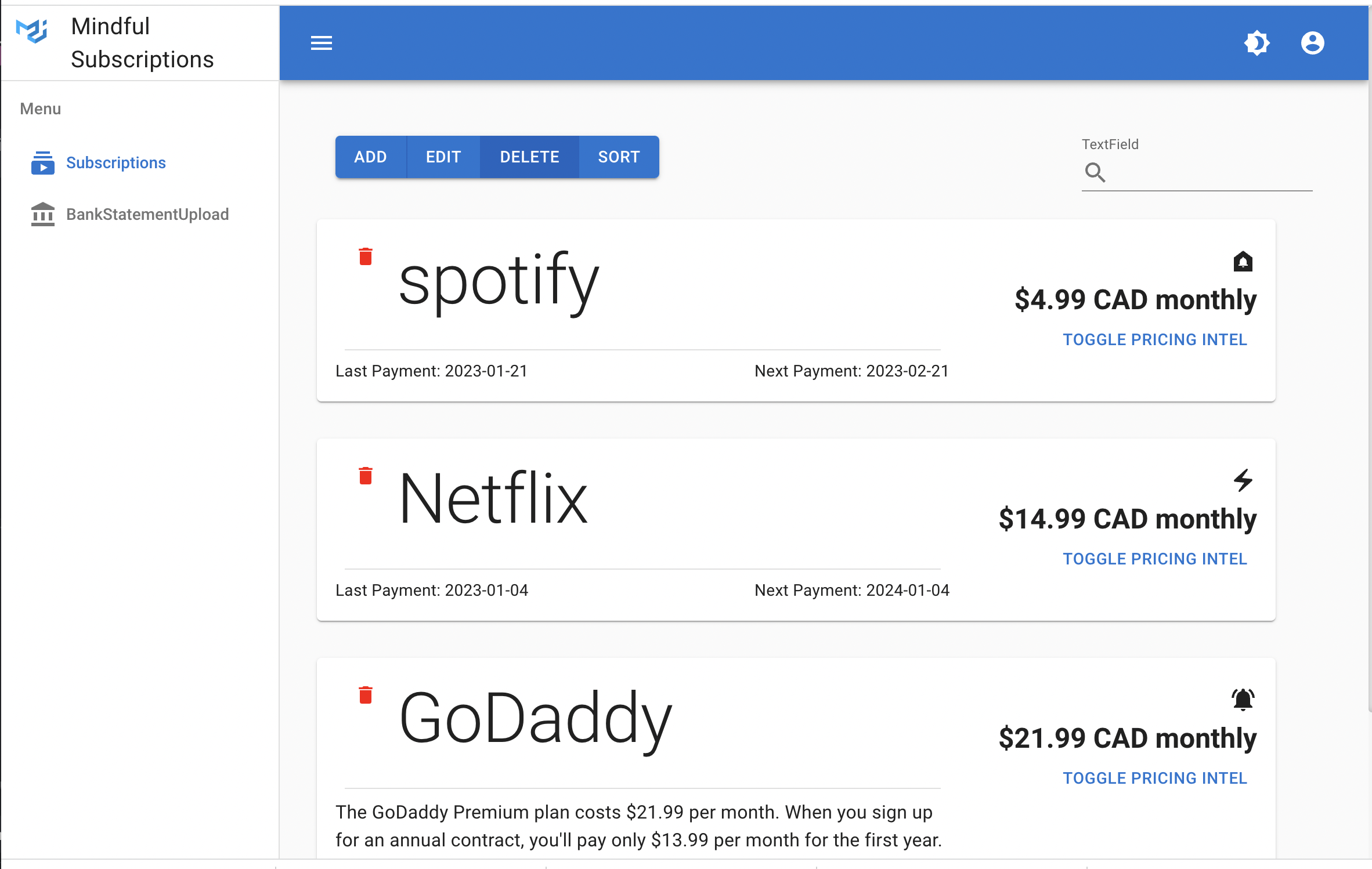Remove GoDaddy using its trash icon
The width and height of the screenshot is (1372, 869).
coord(365,695)
